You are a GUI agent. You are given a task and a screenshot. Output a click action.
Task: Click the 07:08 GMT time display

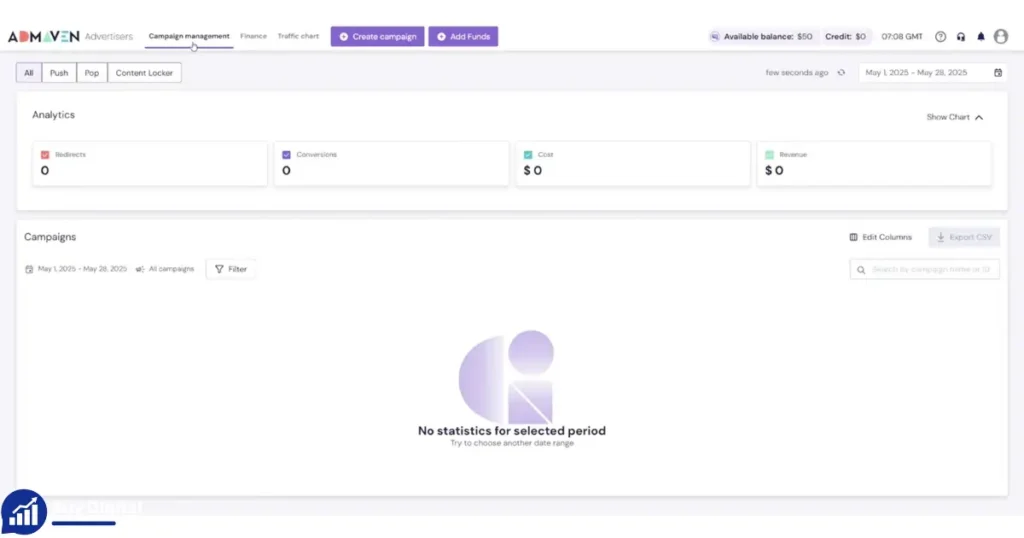coord(902,37)
